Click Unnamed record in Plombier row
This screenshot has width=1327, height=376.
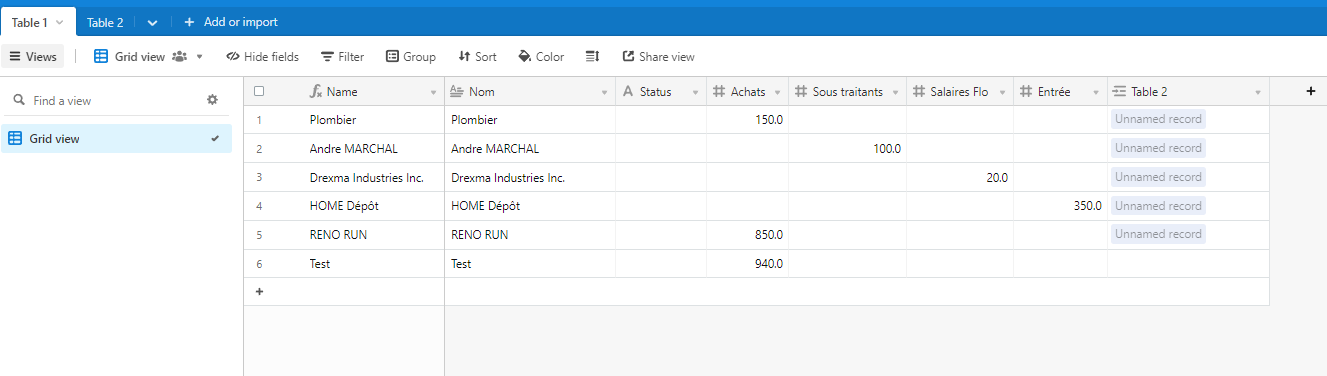pyautogui.click(x=1158, y=119)
